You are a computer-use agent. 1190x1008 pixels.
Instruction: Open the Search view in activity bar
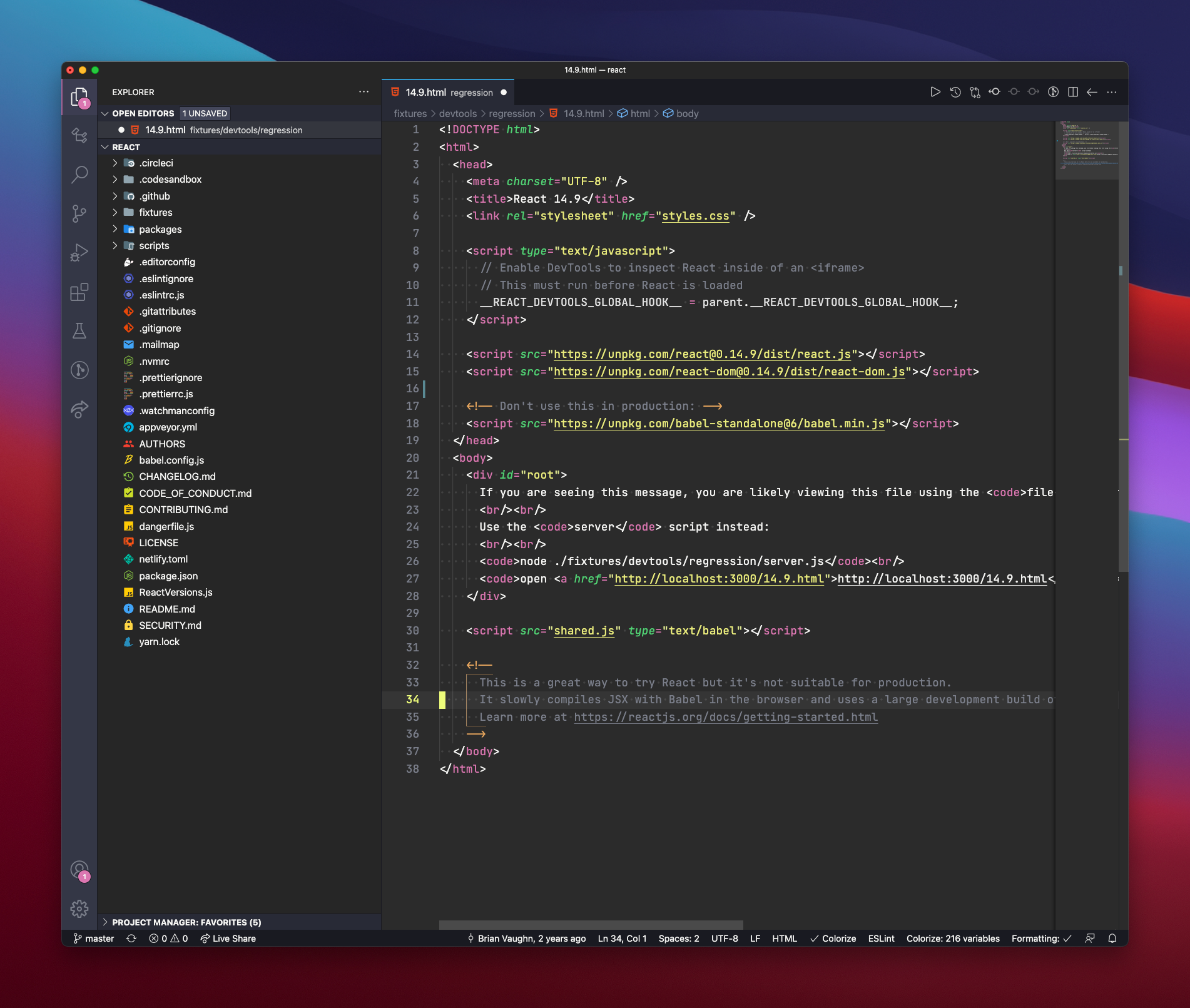[79, 175]
